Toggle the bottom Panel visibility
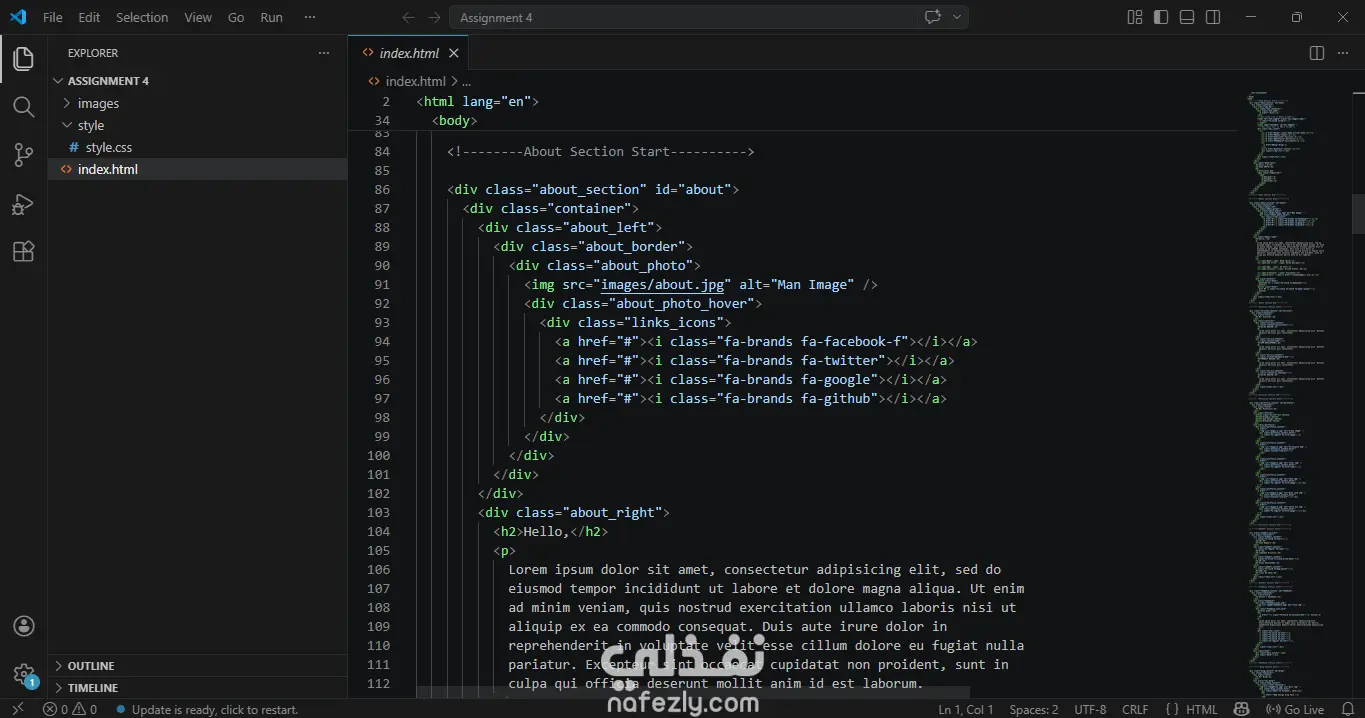 click(1187, 17)
